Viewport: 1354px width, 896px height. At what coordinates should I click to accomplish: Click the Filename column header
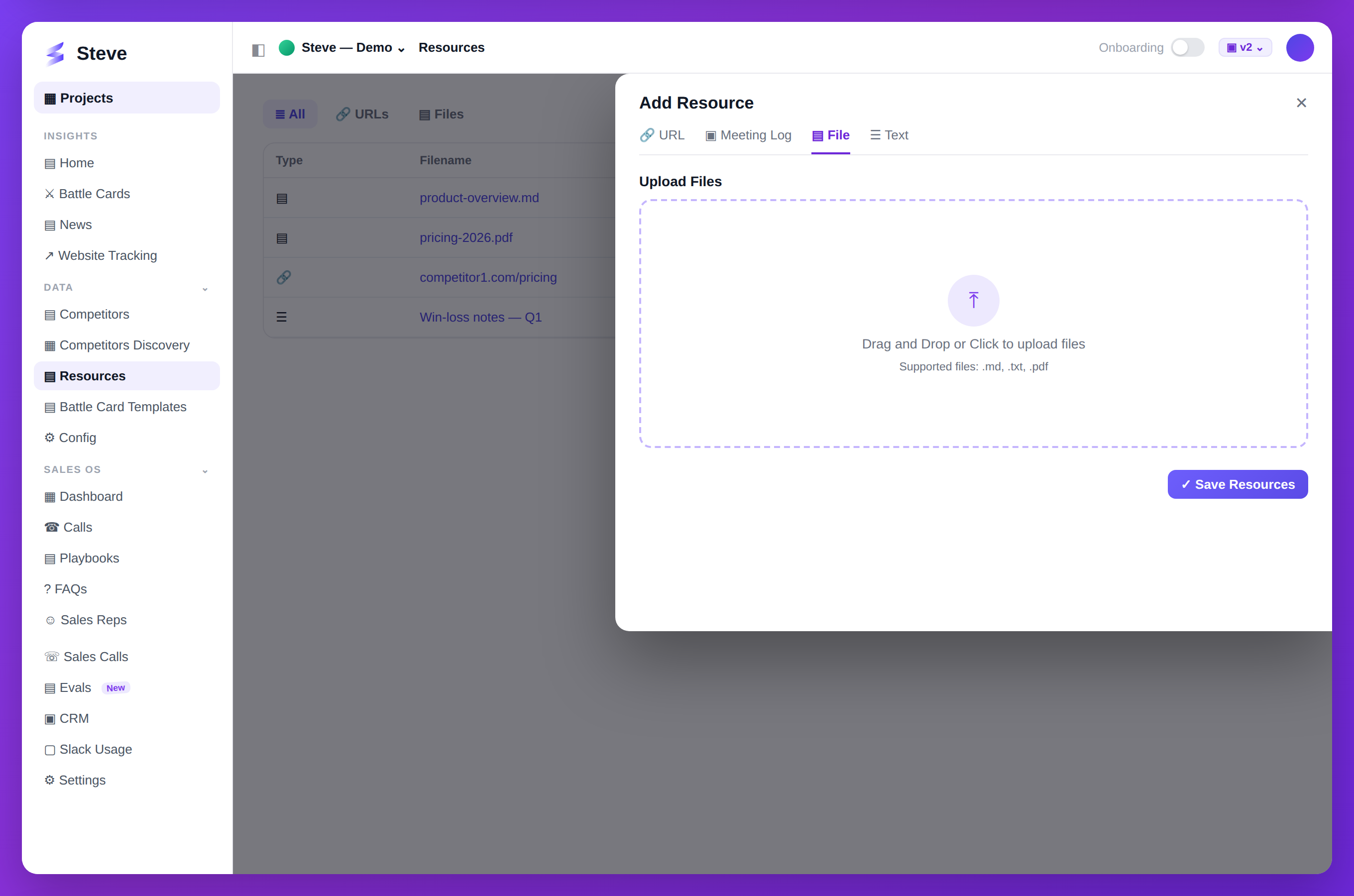pos(445,161)
